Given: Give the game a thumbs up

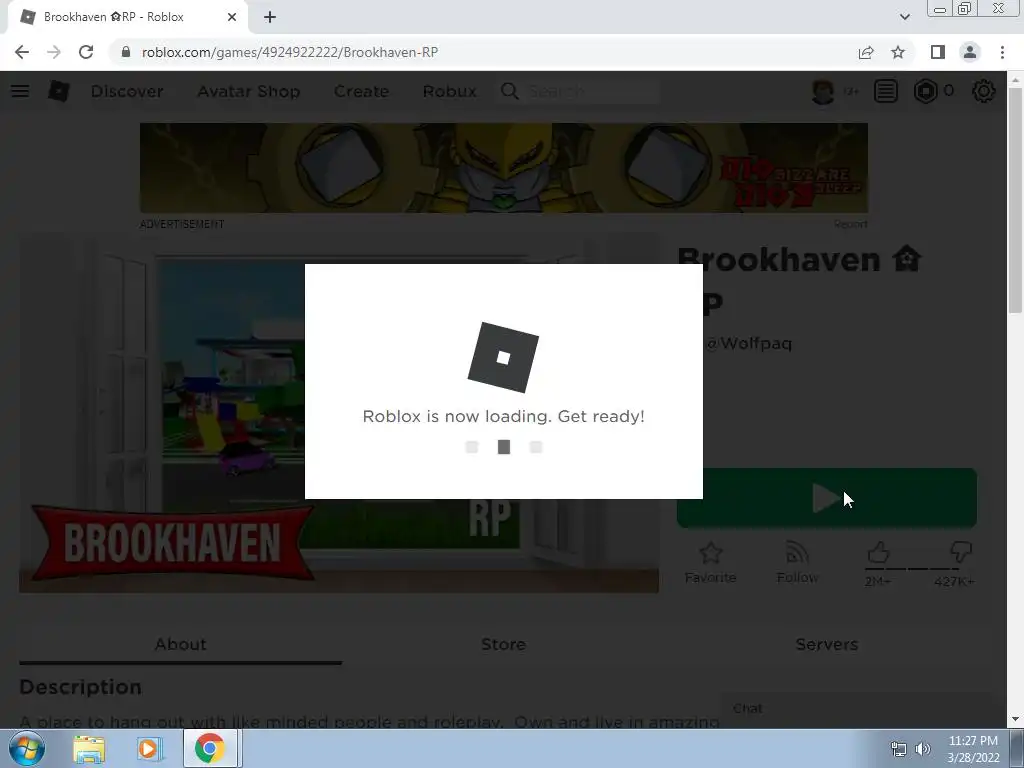Looking at the screenshot, I should click(878, 552).
